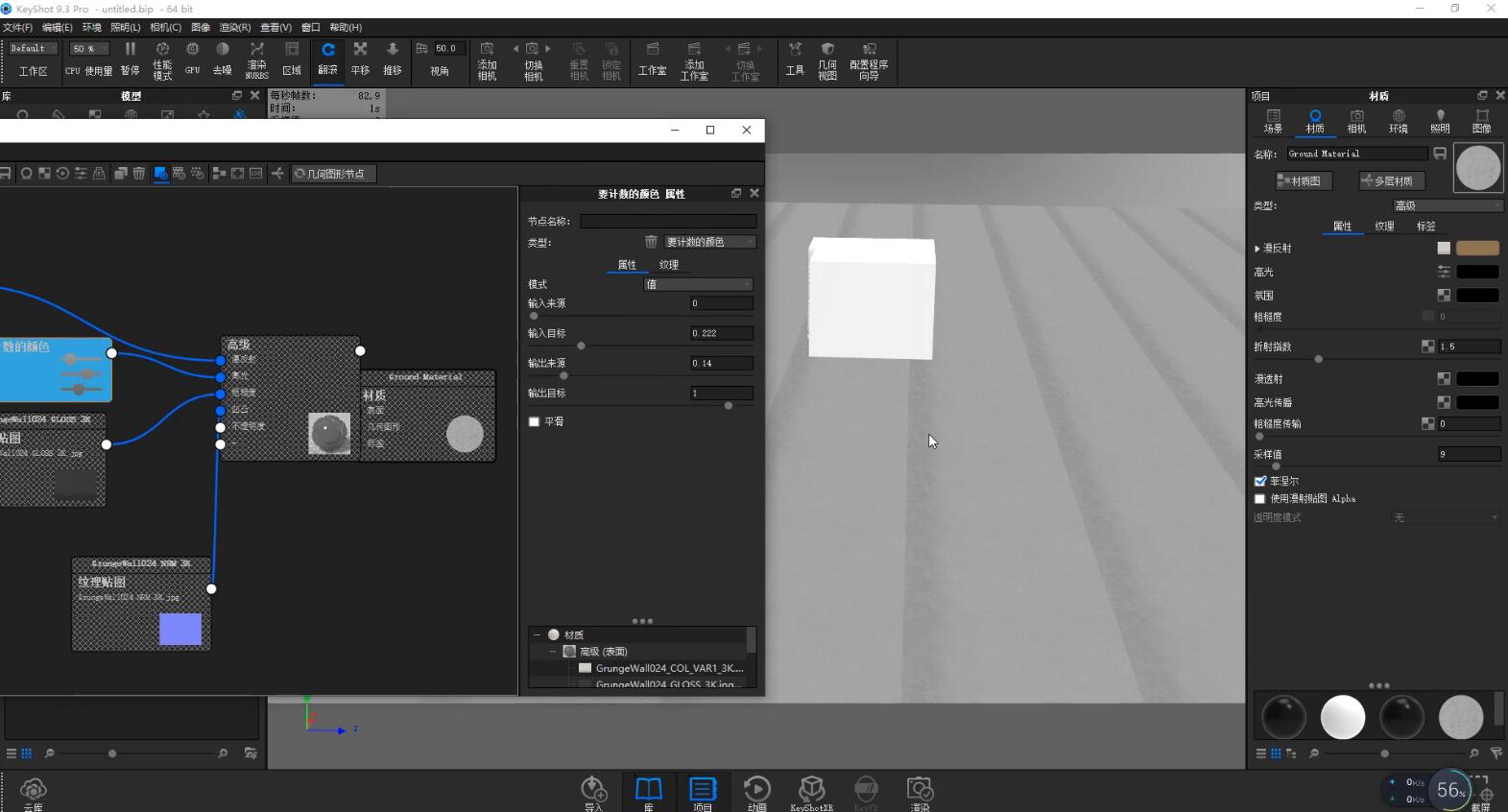1508x812 pixels.
Task: Toggle 去噪 denoise icon
Action: [x=223, y=50]
